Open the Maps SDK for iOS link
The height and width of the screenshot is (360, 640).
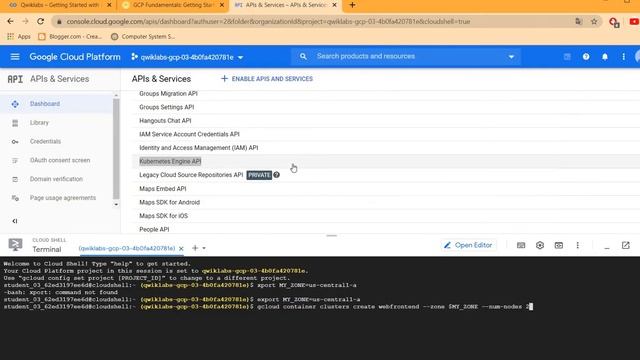pos(163,216)
